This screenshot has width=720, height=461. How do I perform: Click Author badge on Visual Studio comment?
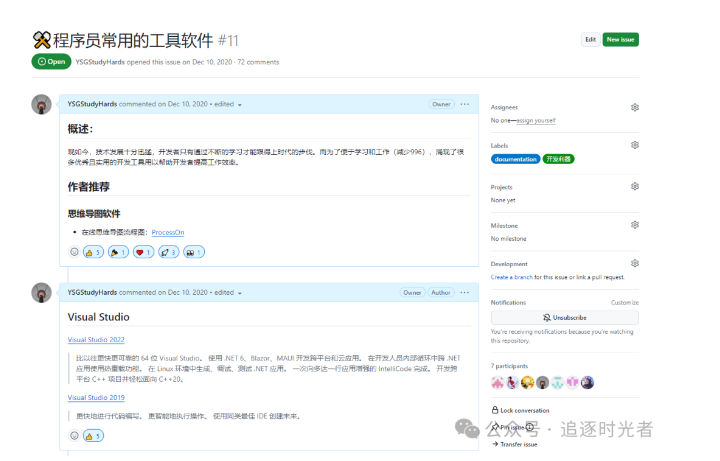point(441,292)
